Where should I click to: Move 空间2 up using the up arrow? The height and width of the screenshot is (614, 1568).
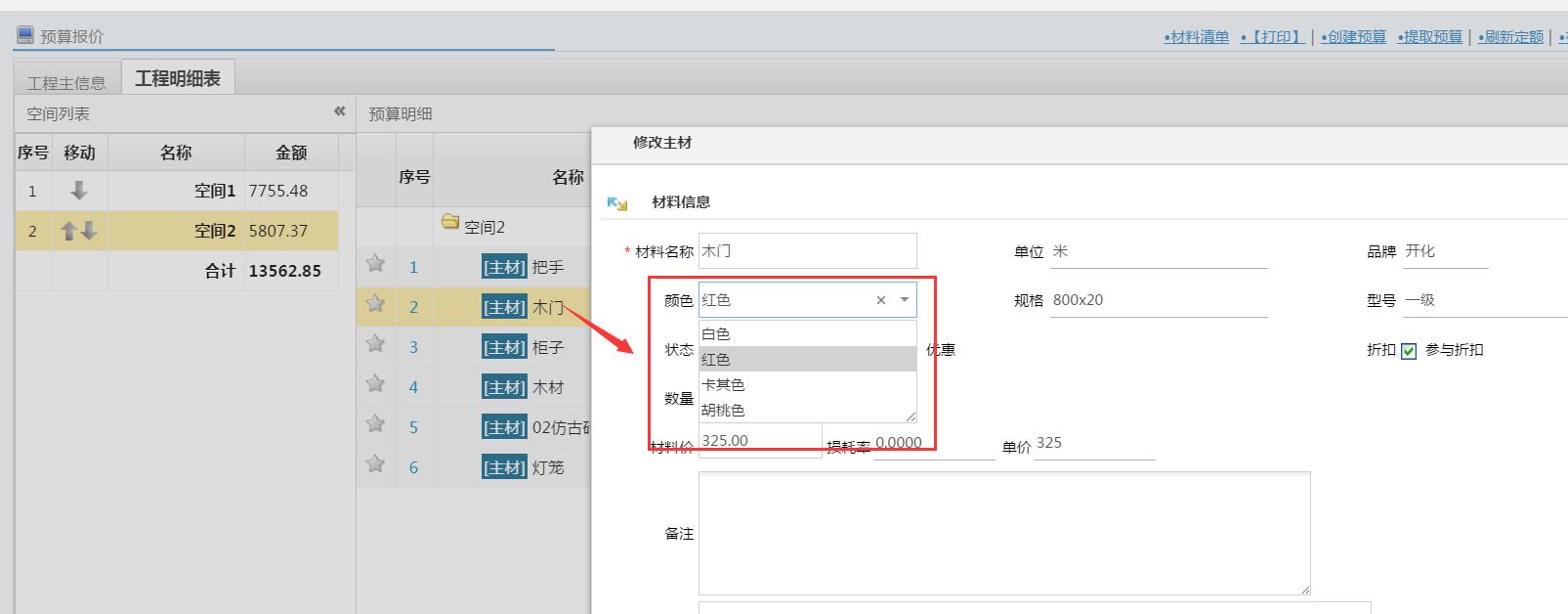(68, 231)
